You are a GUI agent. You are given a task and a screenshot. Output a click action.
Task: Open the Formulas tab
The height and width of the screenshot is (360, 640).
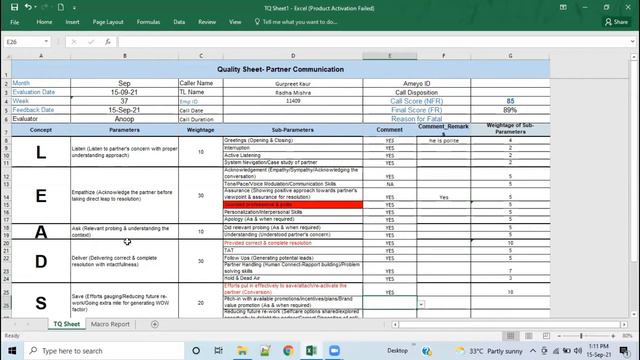148,22
